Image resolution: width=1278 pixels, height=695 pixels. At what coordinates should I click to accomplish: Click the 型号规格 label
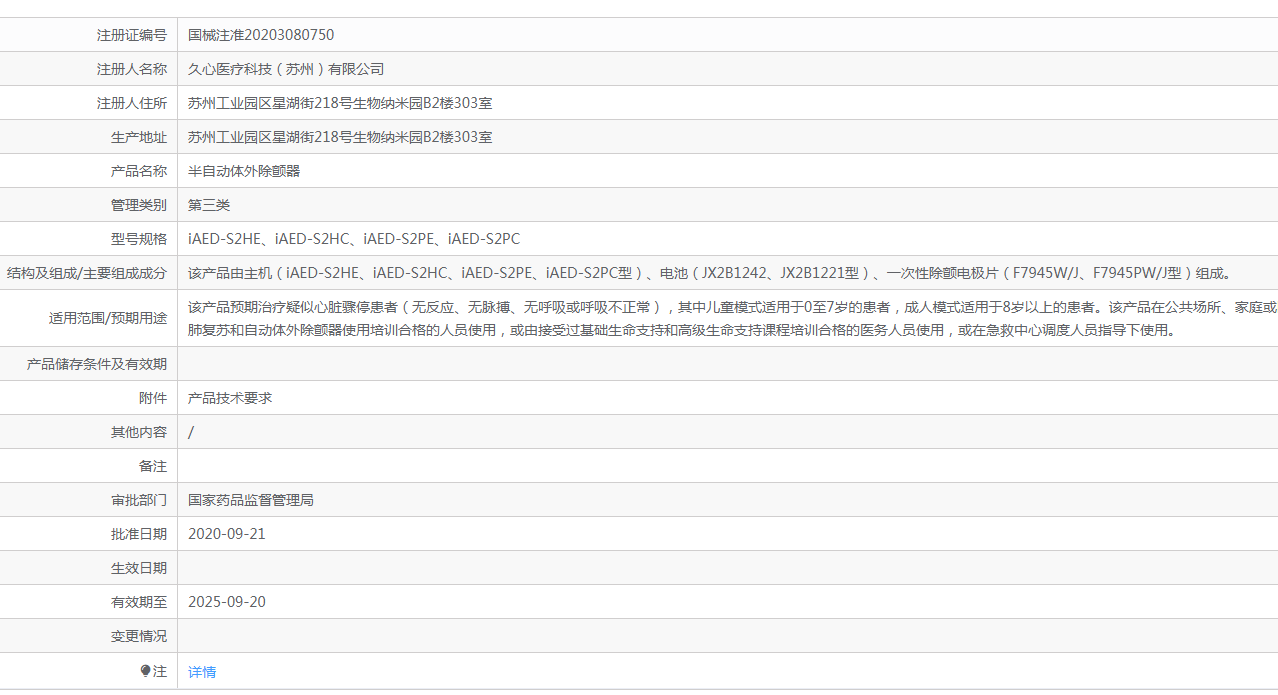click(x=139, y=239)
